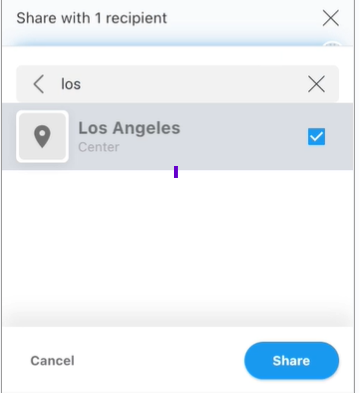Close the Share with 1 recipient dialog
The width and height of the screenshot is (361, 393).
[331, 18]
